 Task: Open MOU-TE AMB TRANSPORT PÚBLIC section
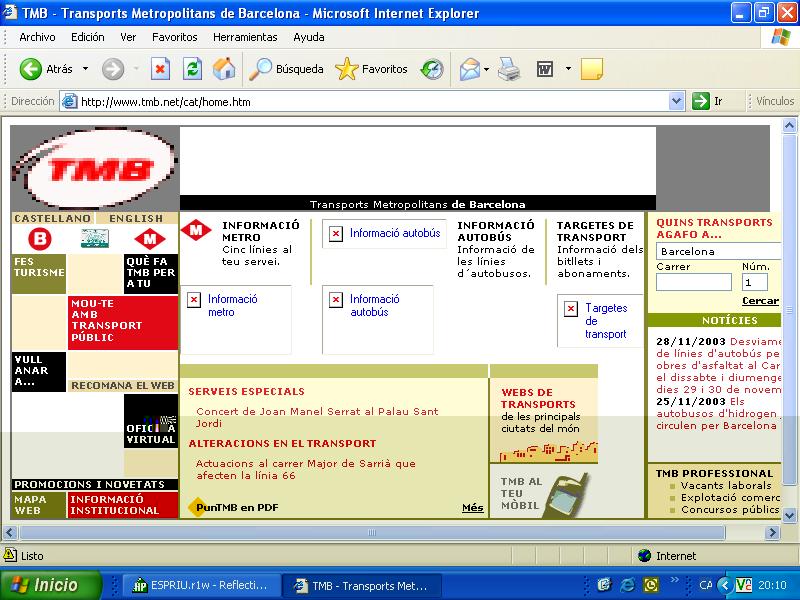[122, 322]
